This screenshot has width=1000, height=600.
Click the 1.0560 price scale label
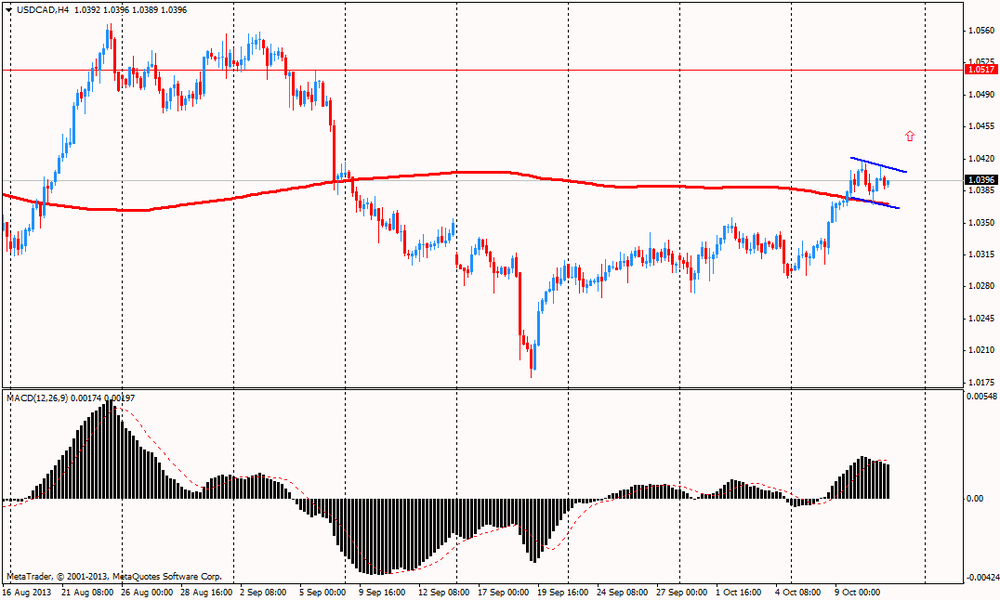click(x=982, y=30)
